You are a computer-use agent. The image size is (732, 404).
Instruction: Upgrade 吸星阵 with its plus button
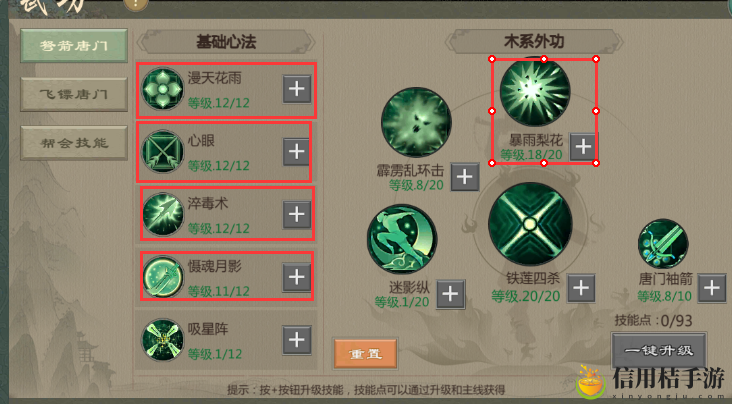click(x=297, y=340)
